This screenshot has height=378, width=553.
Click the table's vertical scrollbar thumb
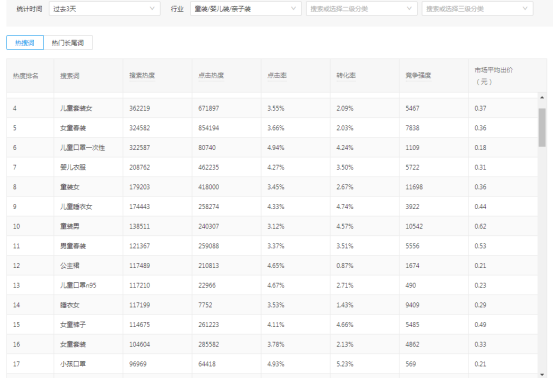(542, 128)
